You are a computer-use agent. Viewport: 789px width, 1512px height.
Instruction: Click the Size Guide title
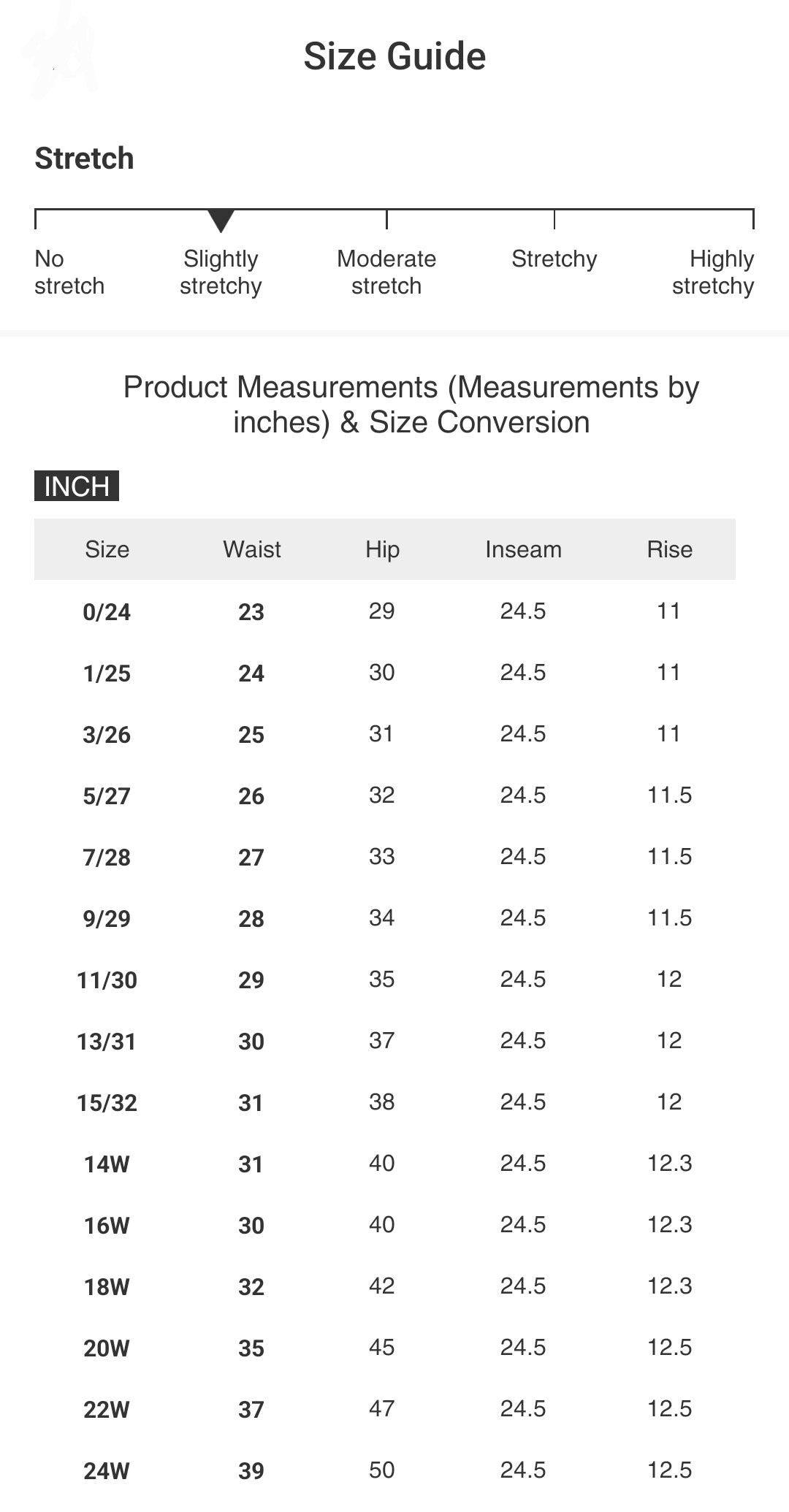[x=394, y=56]
